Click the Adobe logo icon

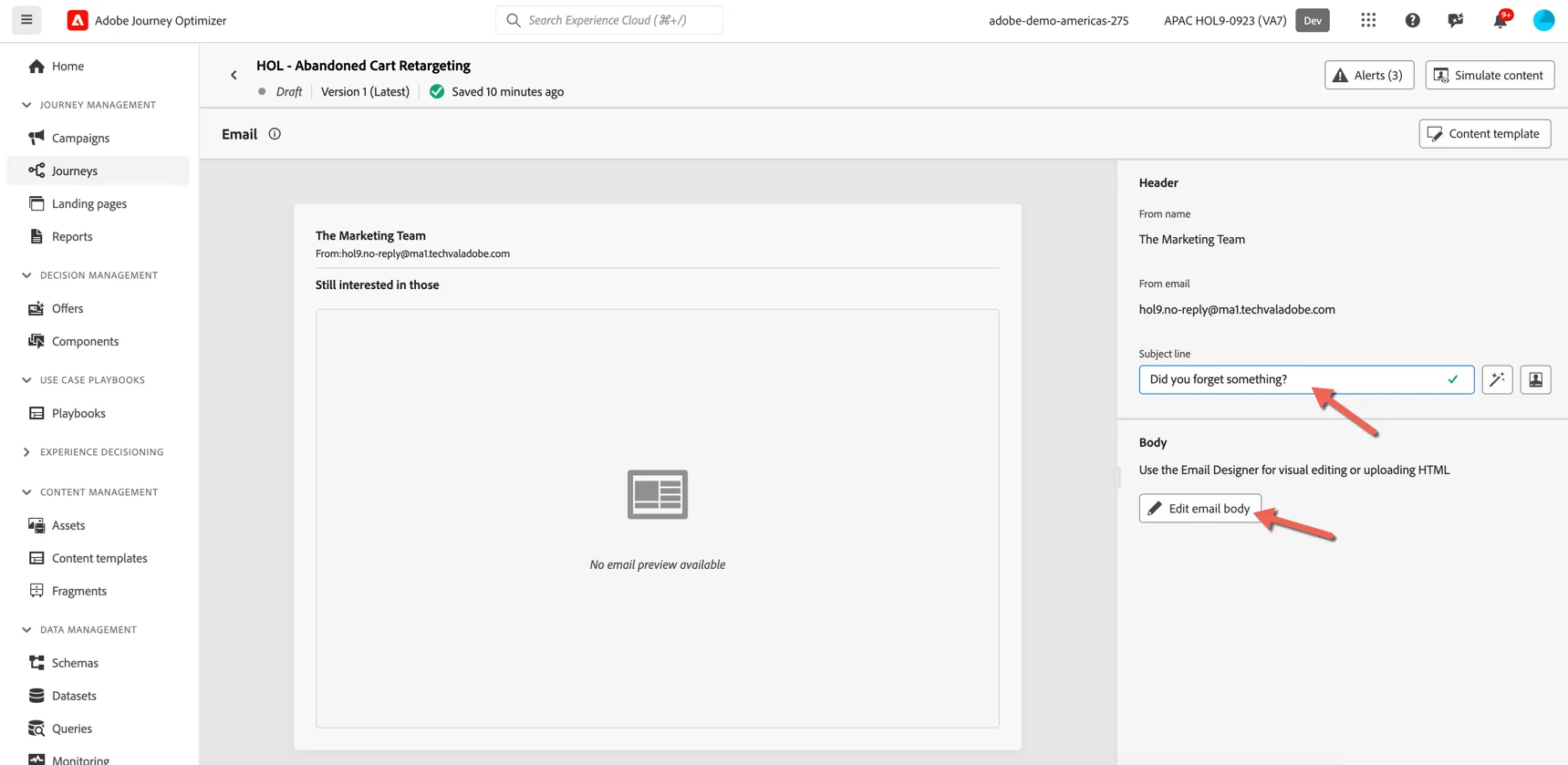coord(78,20)
